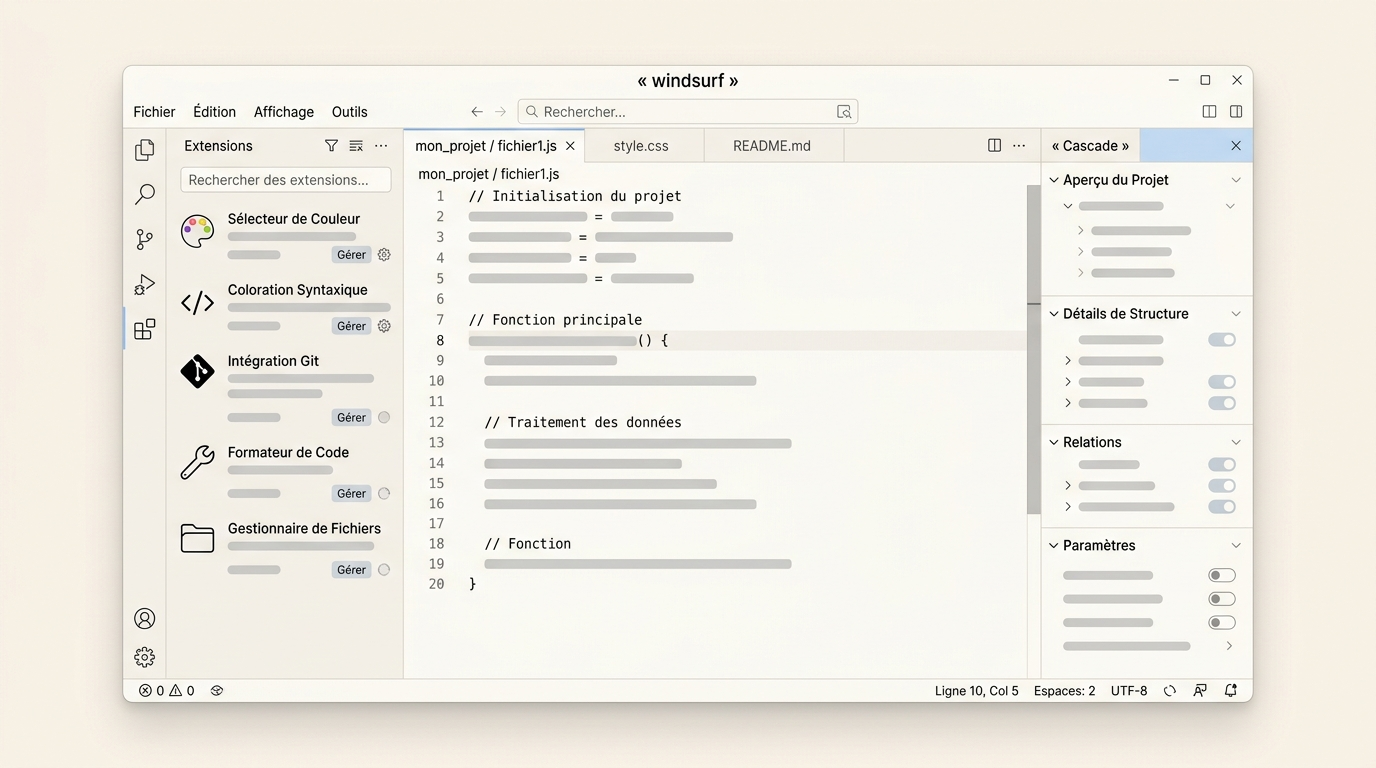1376x768 pixels.
Task: Toggle last switch under Détails de Structure
Action: click(x=1222, y=403)
